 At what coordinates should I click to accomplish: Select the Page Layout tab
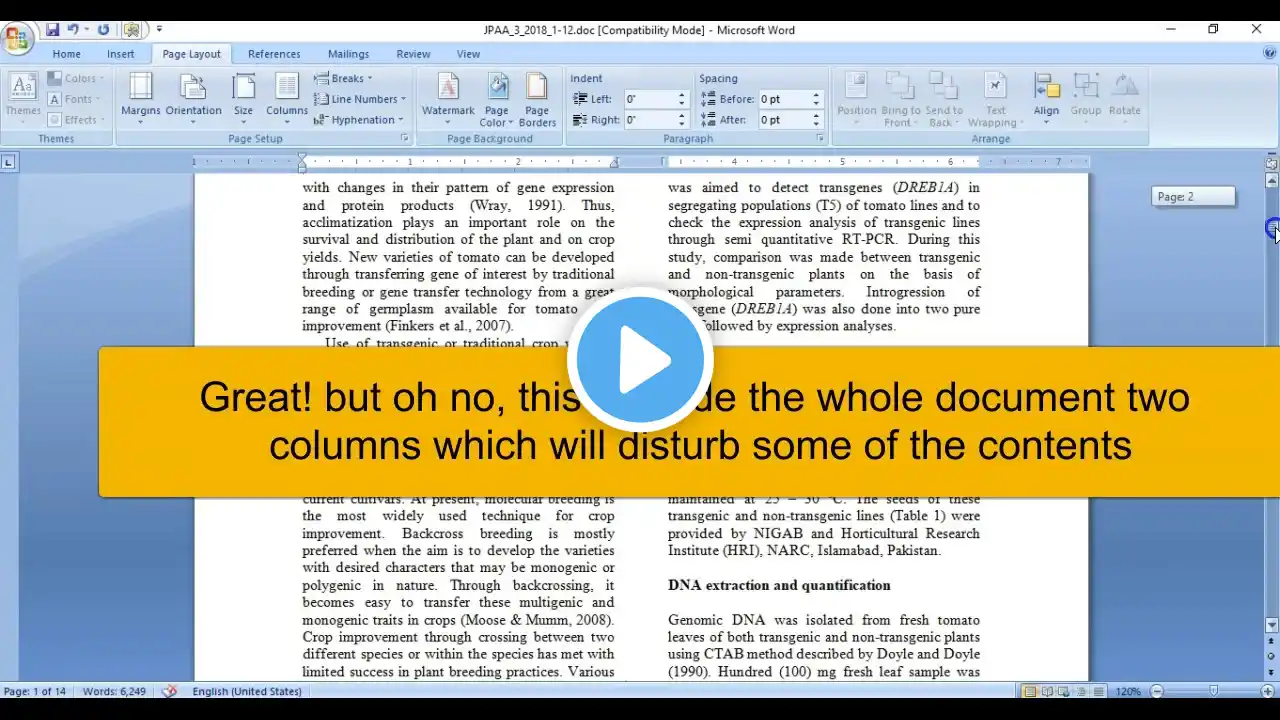coord(191,54)
